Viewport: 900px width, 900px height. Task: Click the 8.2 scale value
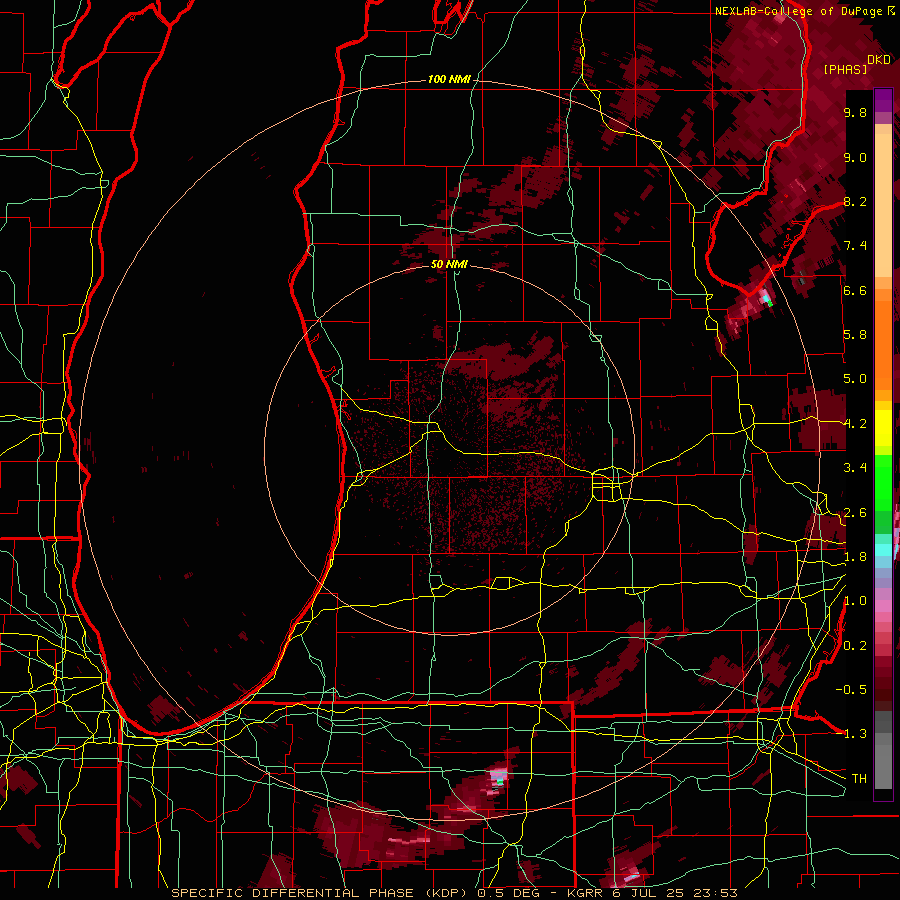click(855, 201)
